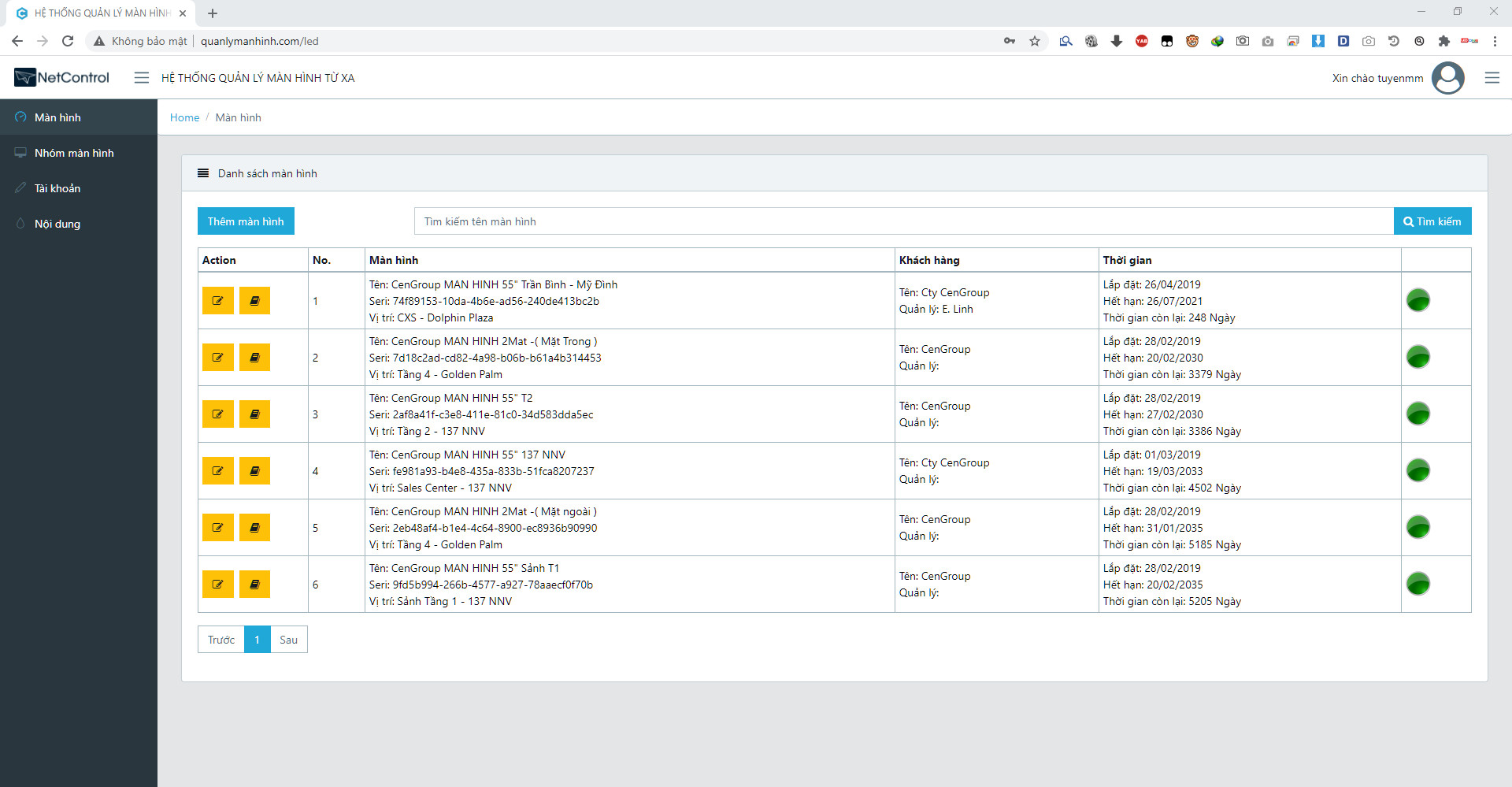Click green status indicator for row 3
This screenshot has width=1512, height=787.
pyautogui.click(x=1417, y=414)
